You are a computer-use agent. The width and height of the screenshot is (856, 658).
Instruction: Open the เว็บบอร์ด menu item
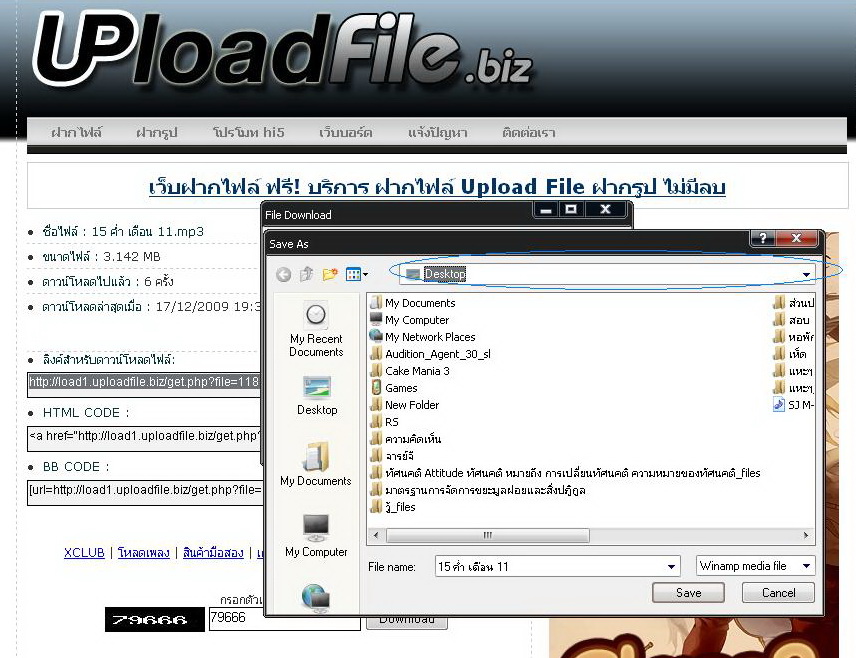pos(346,132)
